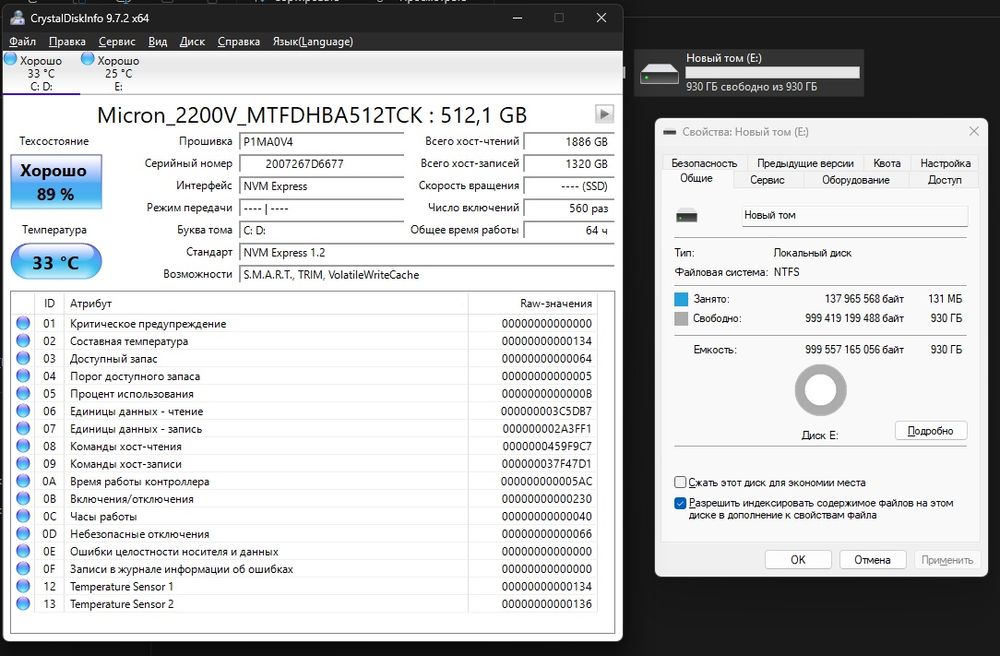Switch to the Оборудование tab
This screenshot has height=656, width=1000.
(x=856, y=180)
